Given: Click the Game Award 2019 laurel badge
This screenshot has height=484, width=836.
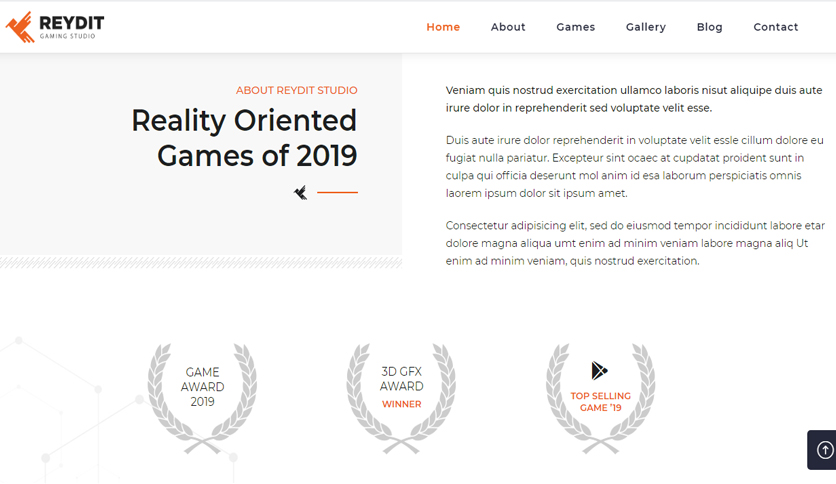Looking at the screenshot, I should (202, 398).
